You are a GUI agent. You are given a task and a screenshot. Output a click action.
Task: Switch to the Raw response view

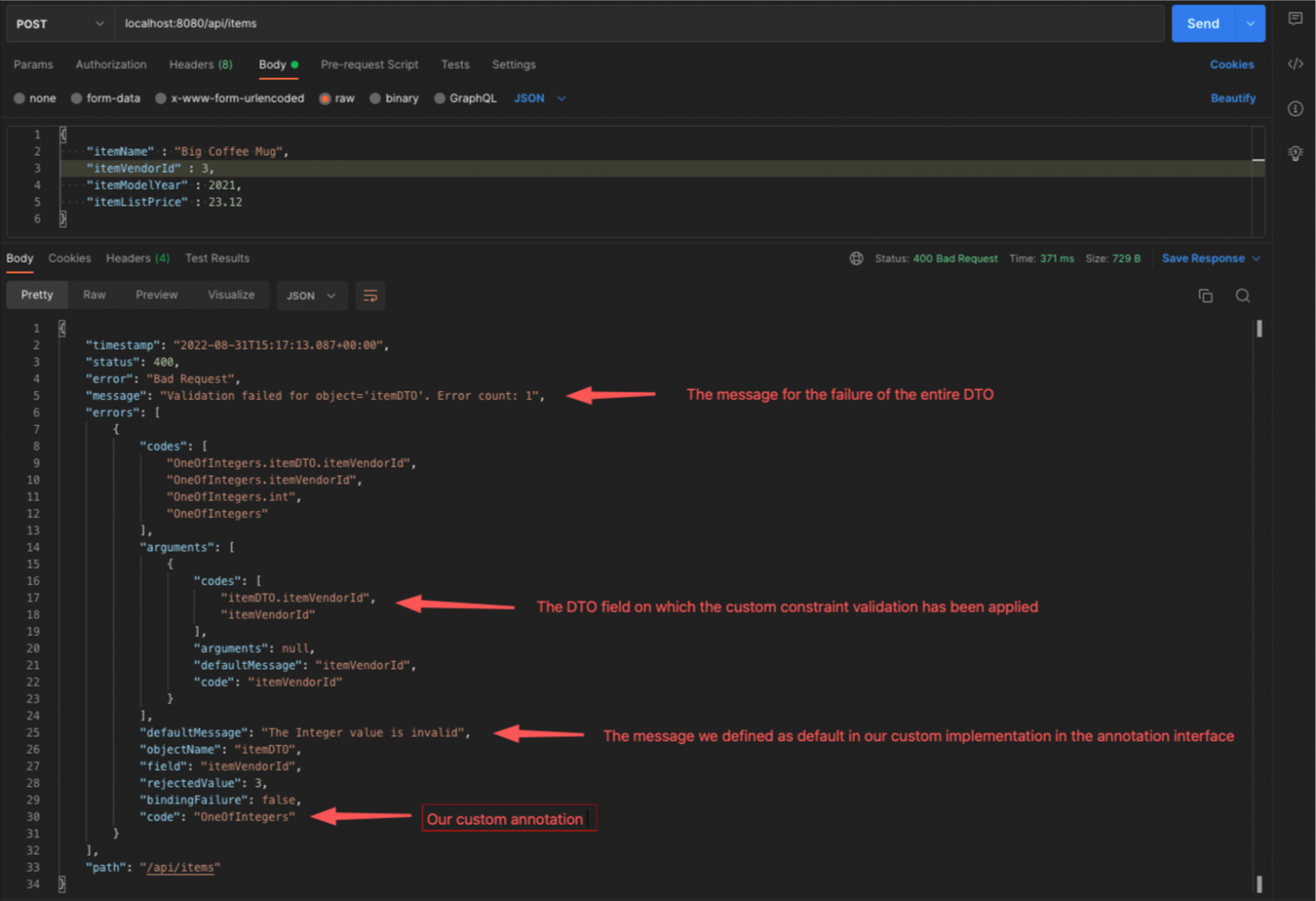(x=94, y=295)
